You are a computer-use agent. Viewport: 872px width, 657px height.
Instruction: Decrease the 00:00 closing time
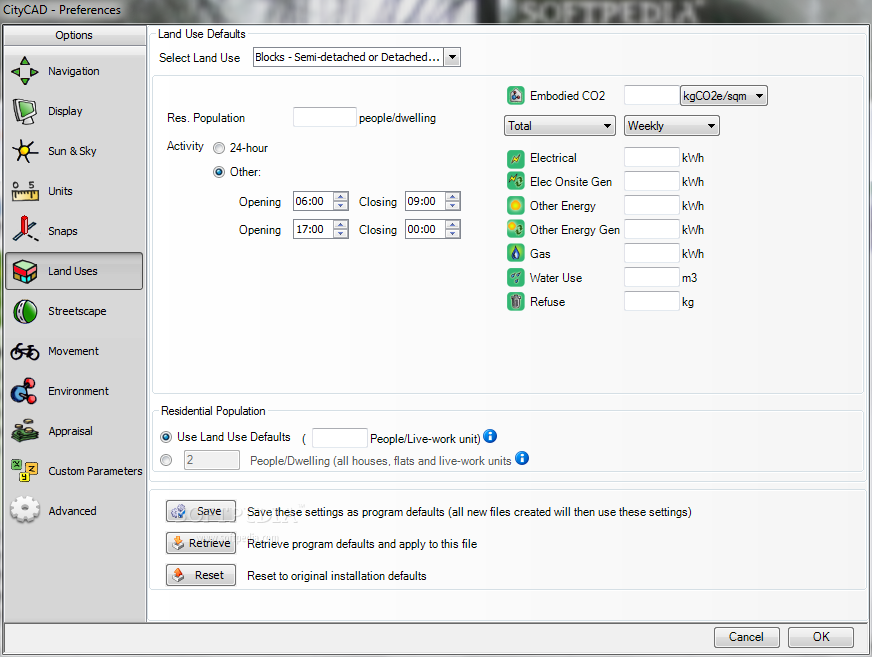[453, 233]
